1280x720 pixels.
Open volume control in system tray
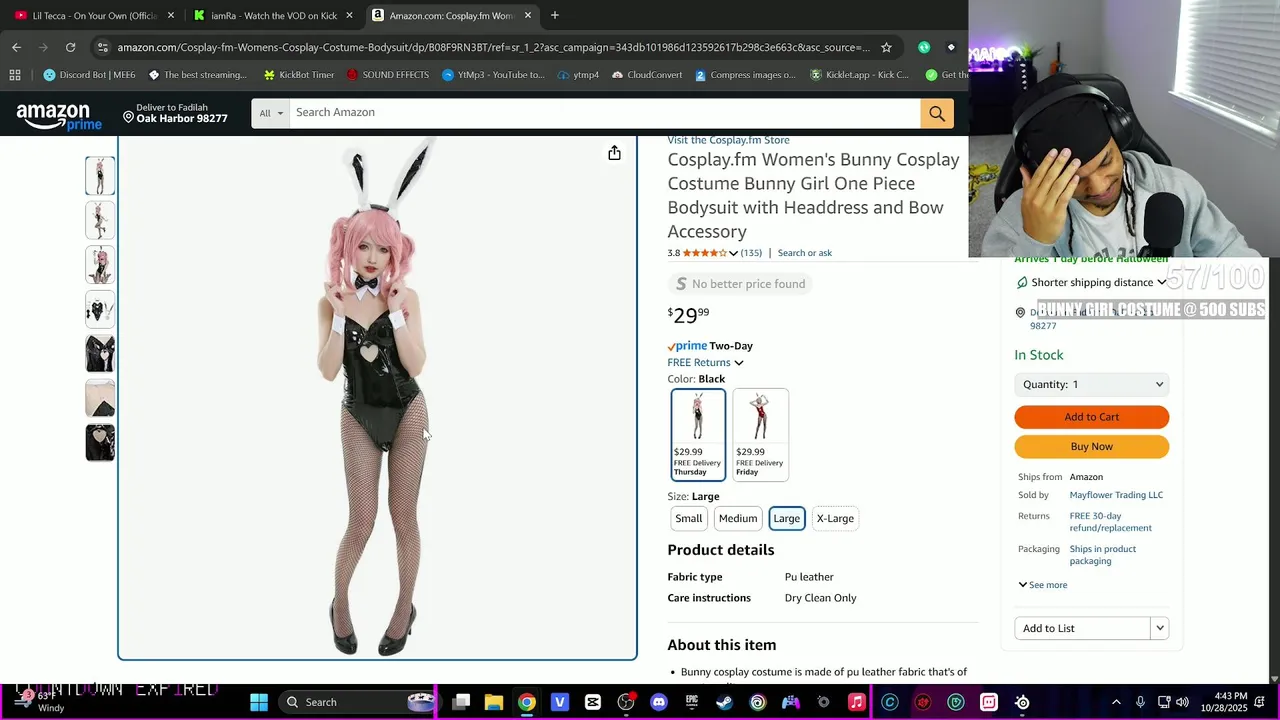[1183, 702]
